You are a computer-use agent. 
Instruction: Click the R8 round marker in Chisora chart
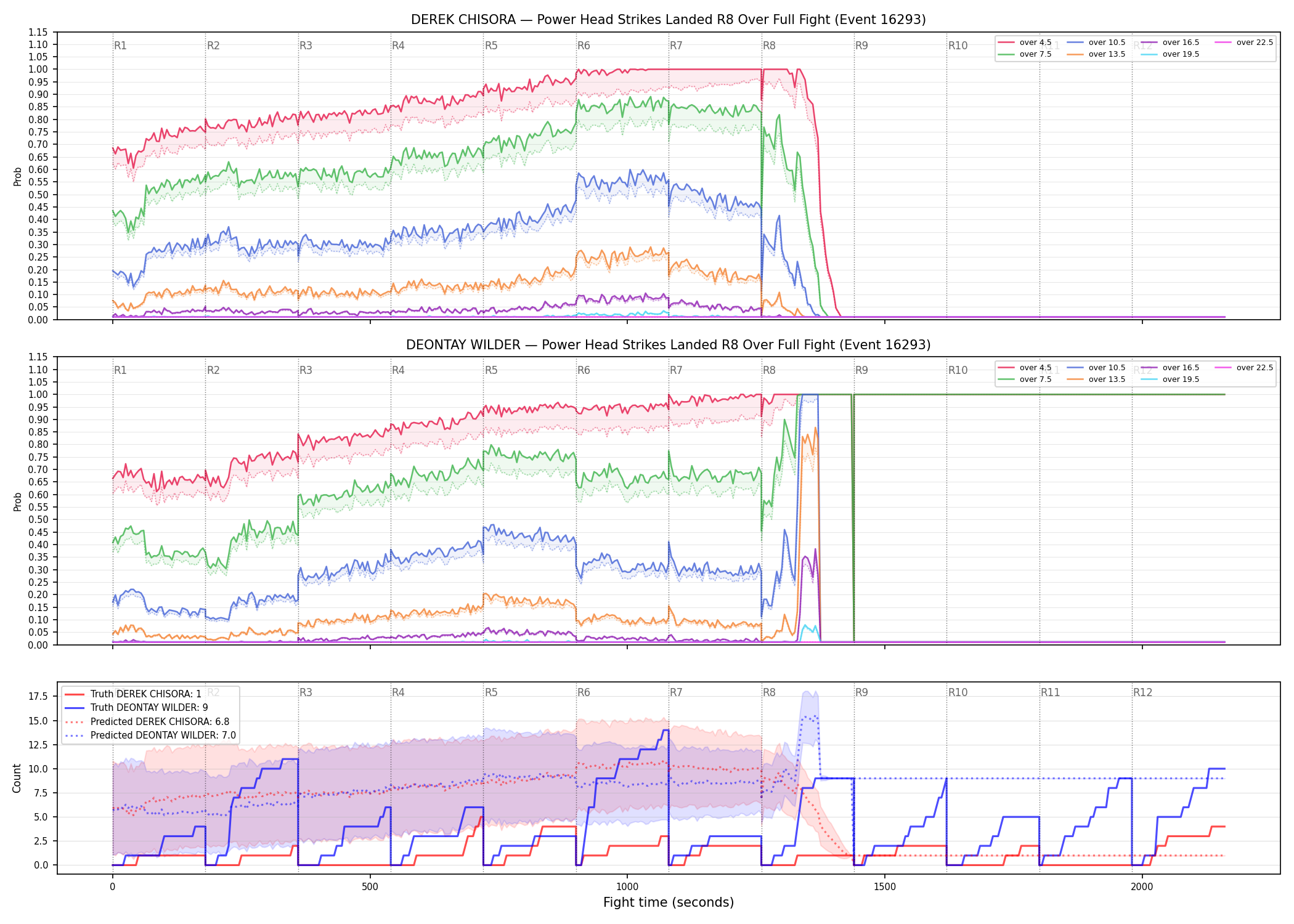coord(769,46)
